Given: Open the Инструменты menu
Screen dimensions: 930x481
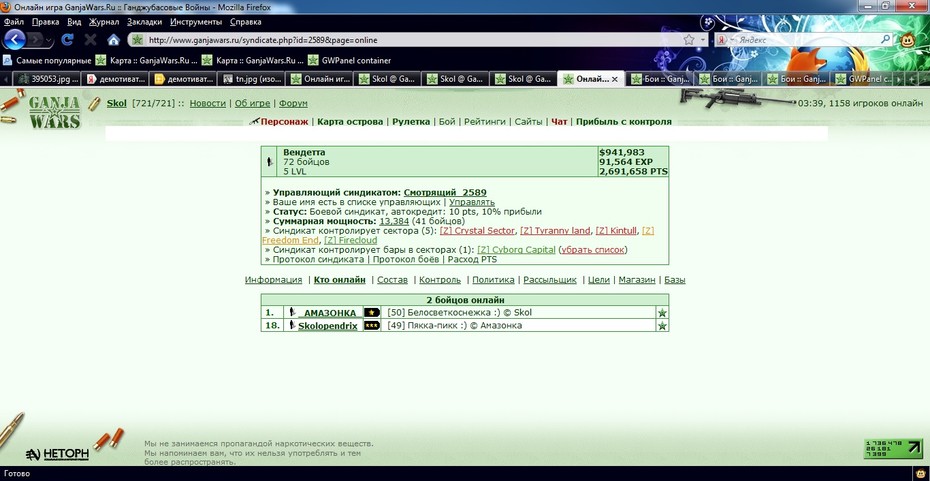Looking at the screenshot, I should coord(196,22).
